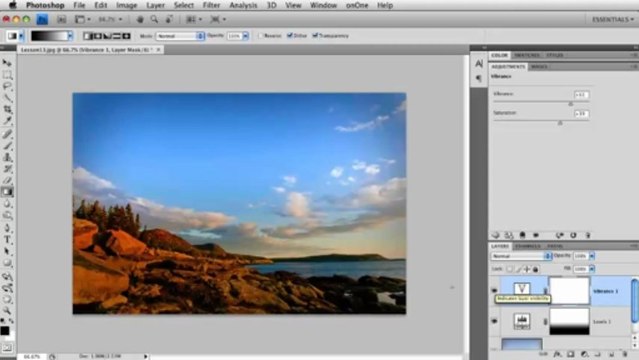The width and height of the screenshot is (639, 360).
Task: Toggle lock all in Layers panel
Action: click(535, 269)
